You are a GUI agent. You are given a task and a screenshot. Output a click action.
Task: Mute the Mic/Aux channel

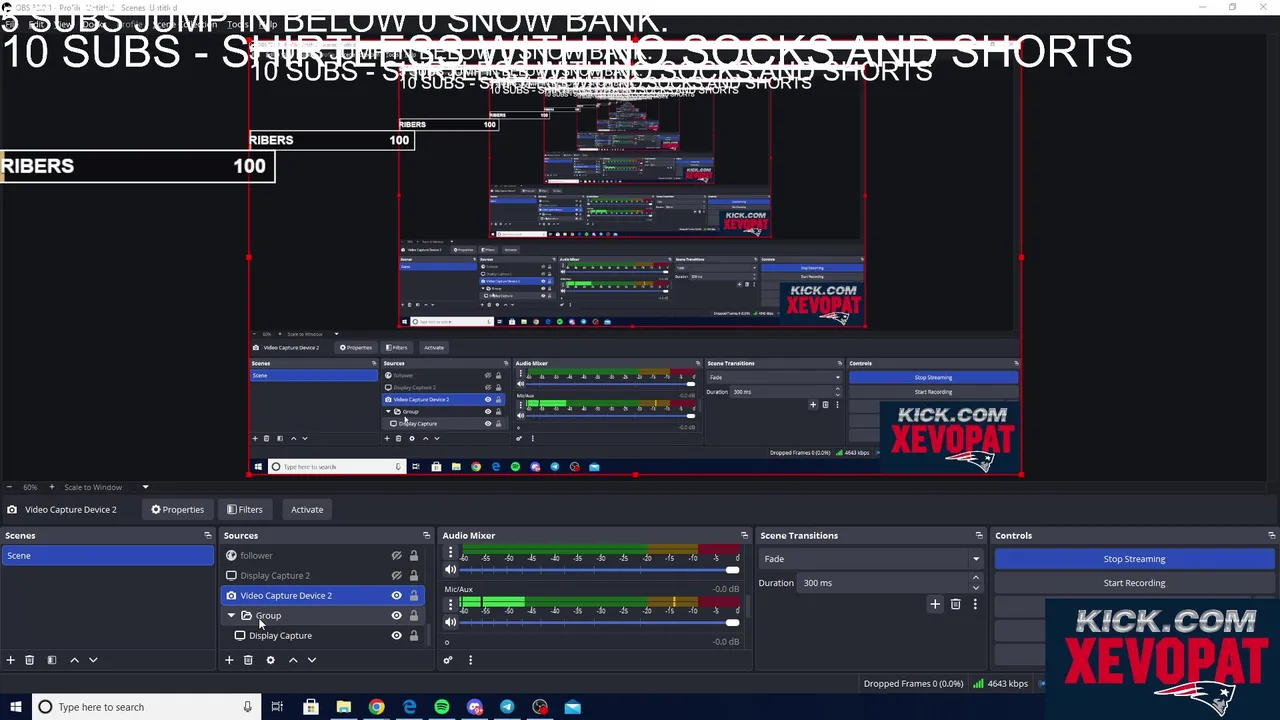pyautogui.click(x=450, y=622)
